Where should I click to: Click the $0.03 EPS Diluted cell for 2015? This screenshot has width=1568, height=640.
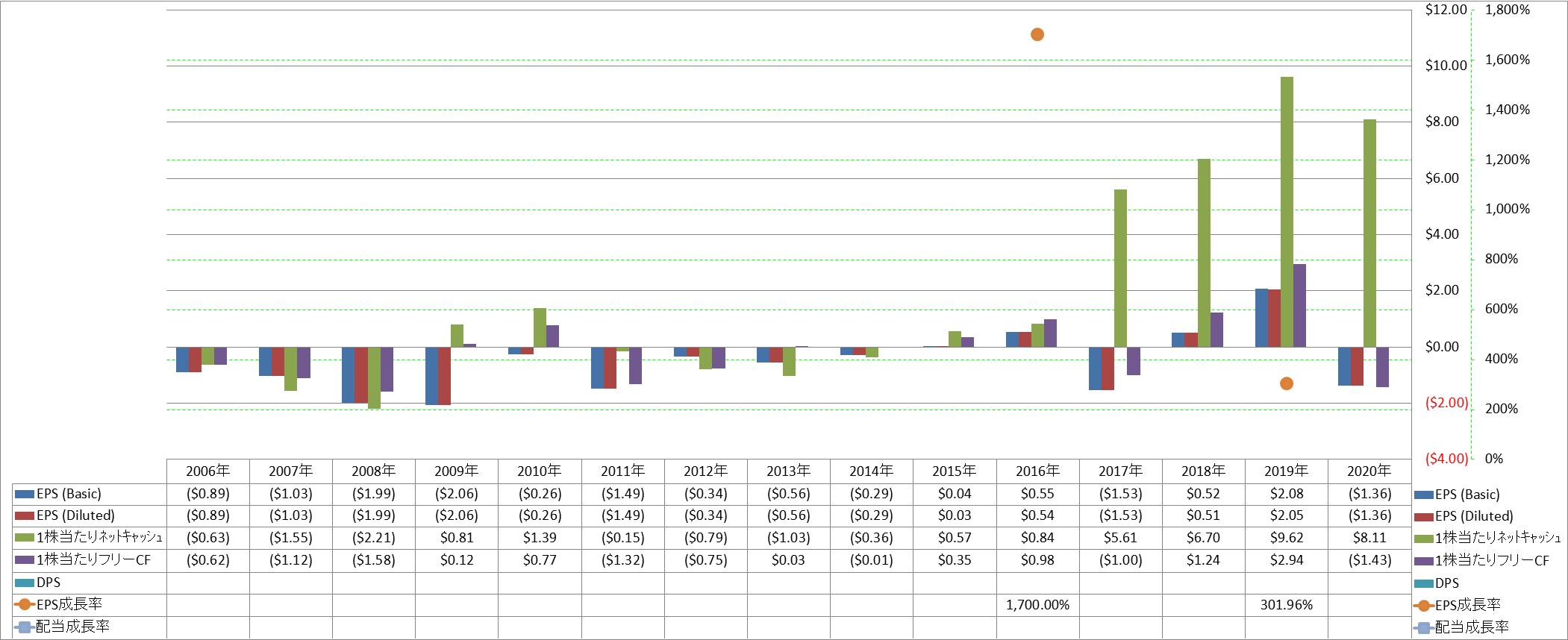(955, 515)
